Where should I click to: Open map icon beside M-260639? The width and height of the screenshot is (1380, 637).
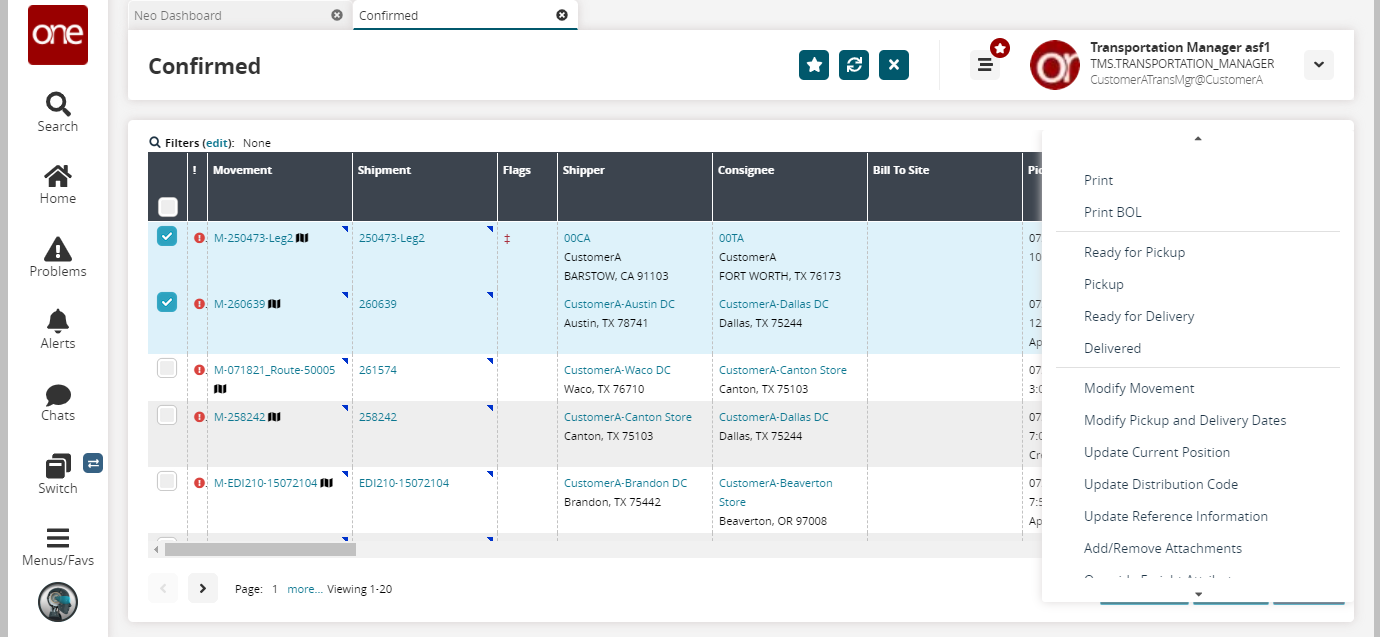[274, 304]
